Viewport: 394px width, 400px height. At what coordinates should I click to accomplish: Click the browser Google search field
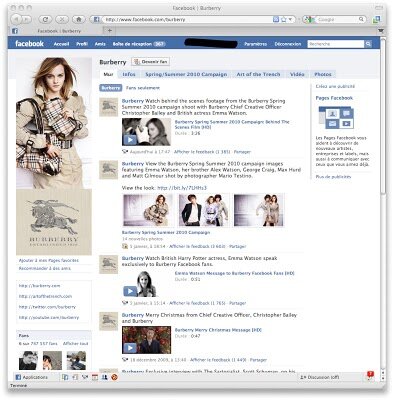(x=337, y=19)
